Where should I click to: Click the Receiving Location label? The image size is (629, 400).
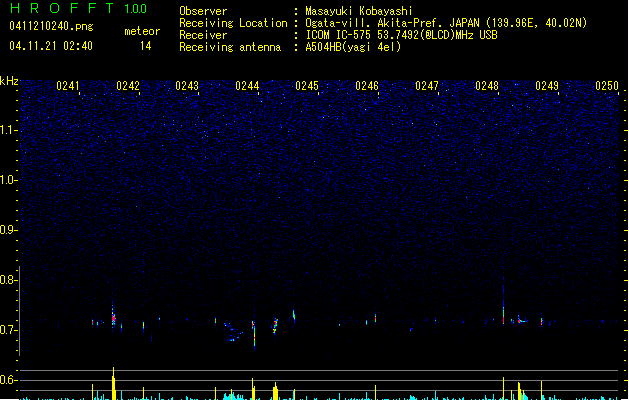coord(233,23)
